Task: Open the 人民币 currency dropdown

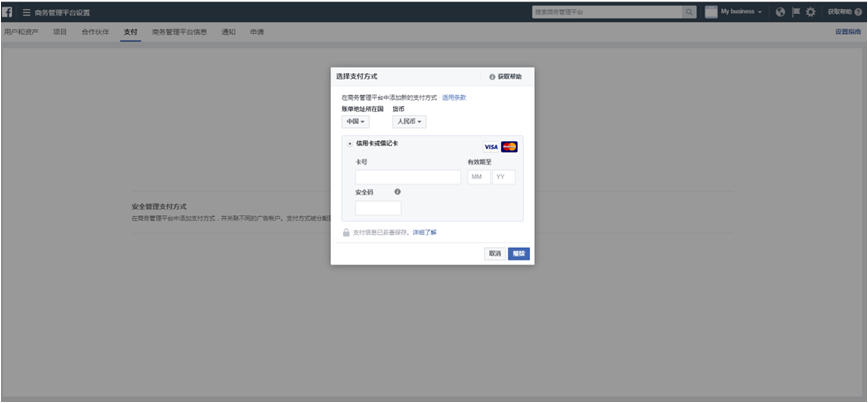Action: click(x=410, y=122)
